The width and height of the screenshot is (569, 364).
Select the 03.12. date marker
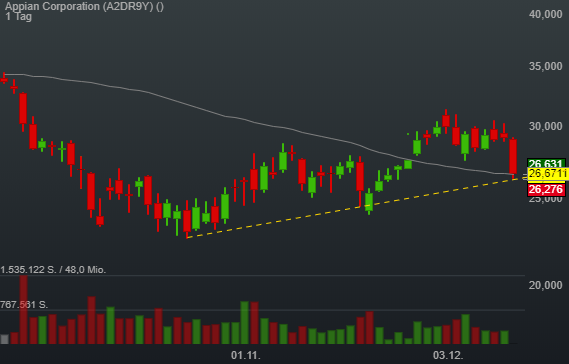(448, 355)
